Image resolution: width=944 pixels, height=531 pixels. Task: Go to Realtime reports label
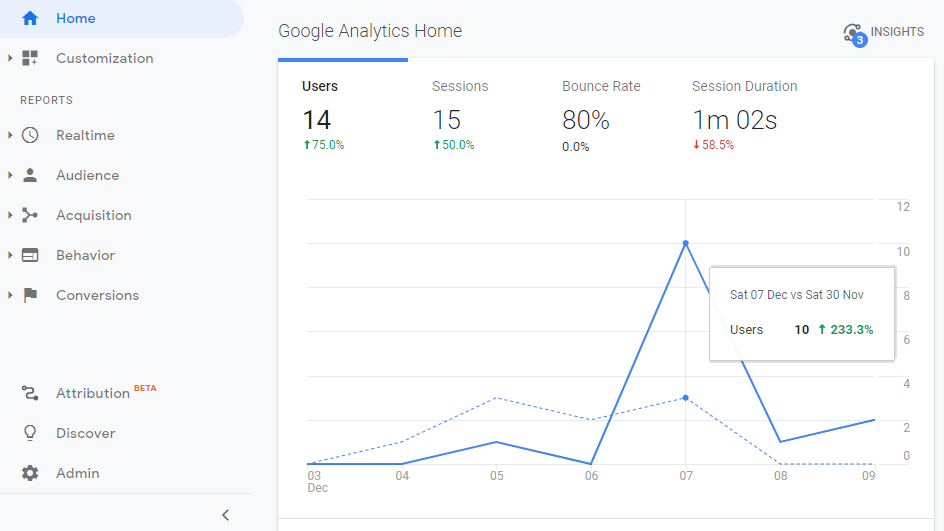(x=85, y=135)
